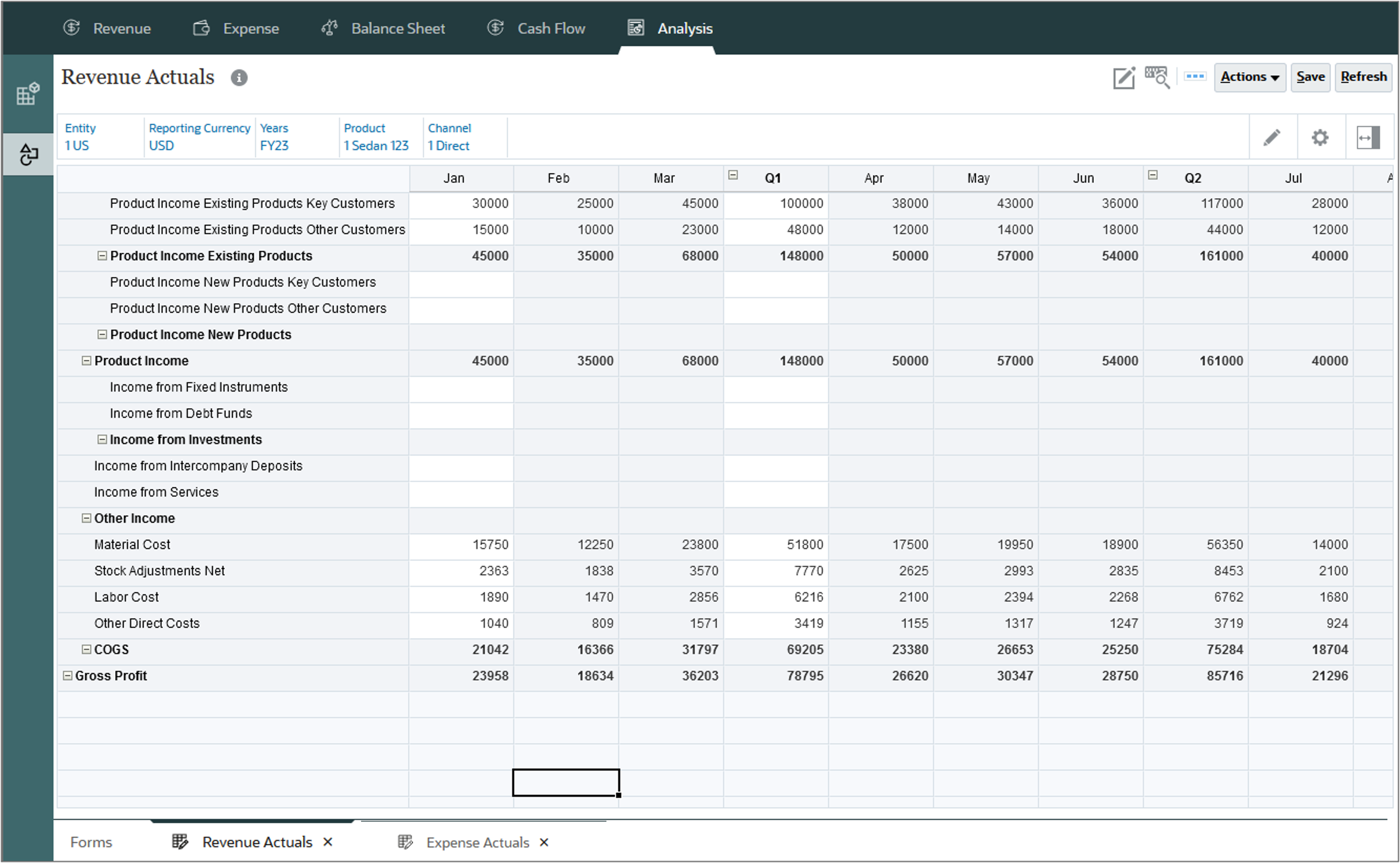Screen dimensions: 1400x863
Task: Collapse the Product Income row
Action: pyautogui.click(x=86, y=361)
